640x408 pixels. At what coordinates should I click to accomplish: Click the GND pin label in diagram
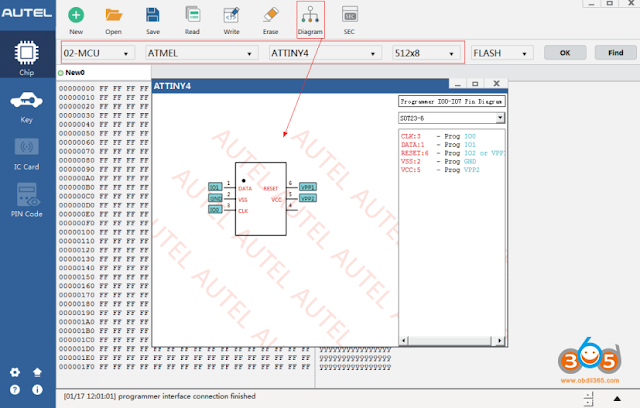pyautogui.click(x=215, y=198)
